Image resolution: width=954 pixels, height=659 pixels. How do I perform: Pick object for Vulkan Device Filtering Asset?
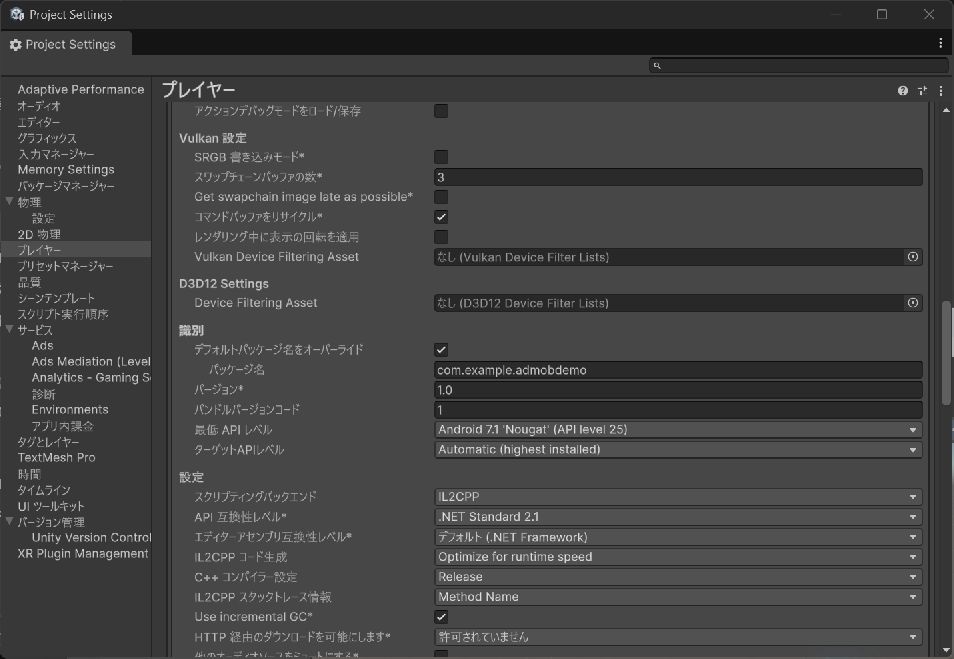coord(913,257)
